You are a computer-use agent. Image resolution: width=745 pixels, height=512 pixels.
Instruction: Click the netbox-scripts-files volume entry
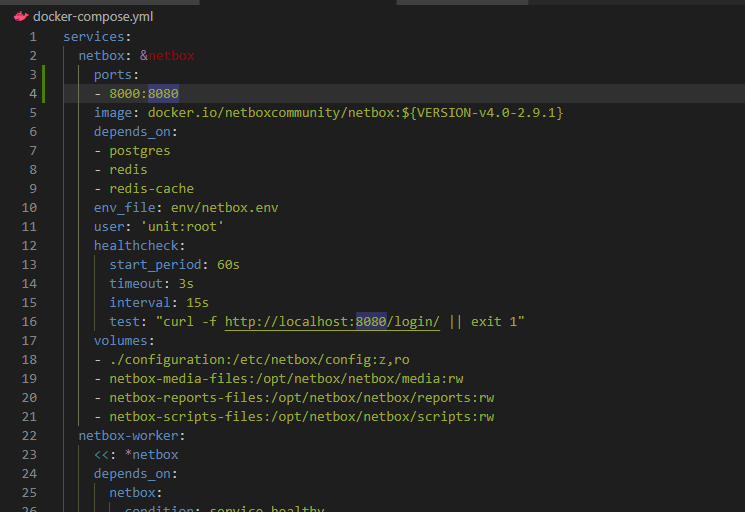(302, 417)
